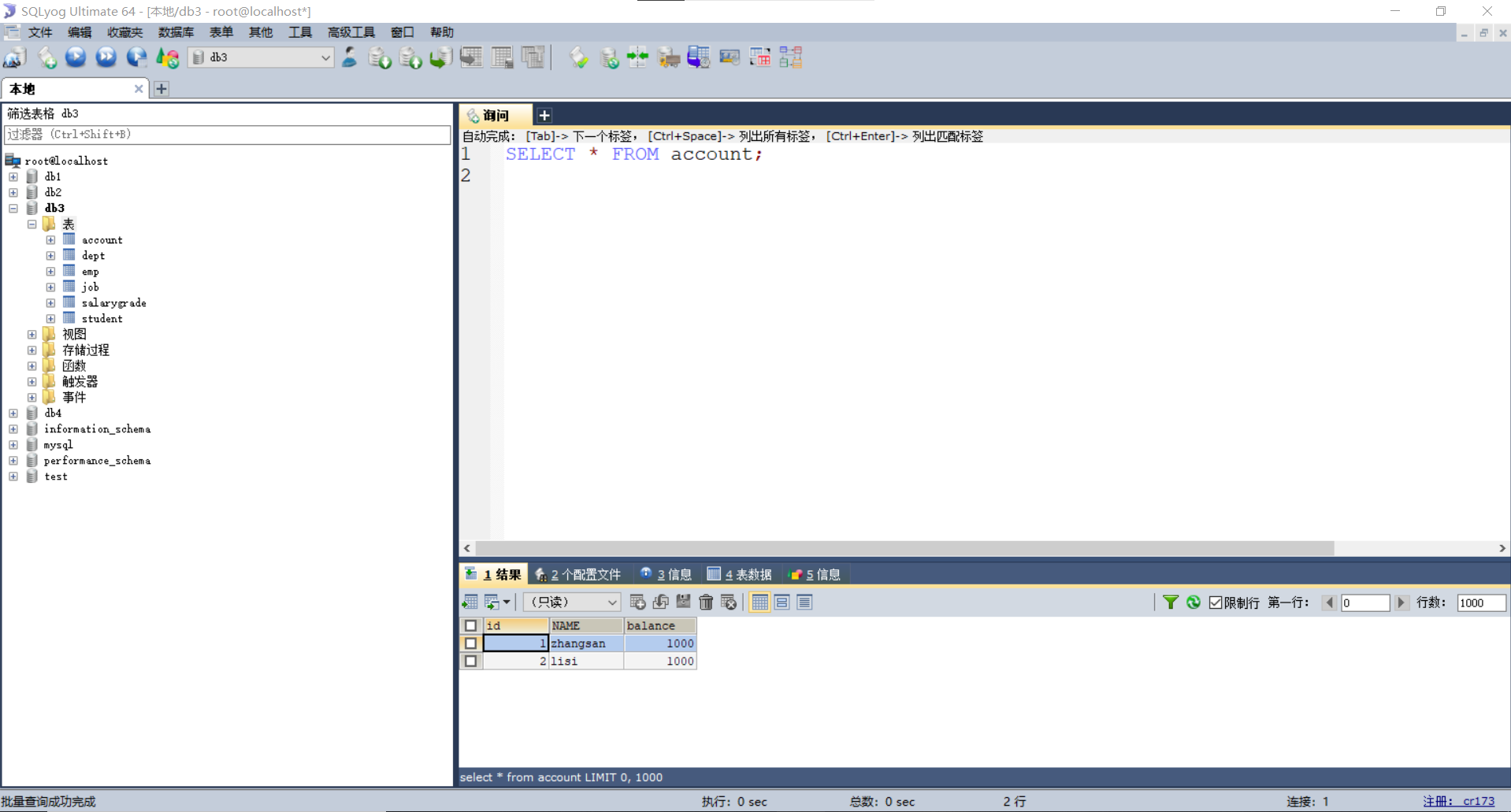1511x812 pixels.
Task: Click the colored shapes refresh toolbar icon
Action: (167, 57)
